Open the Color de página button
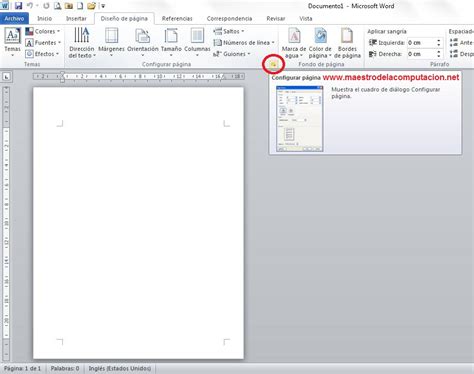 tap(320, 42)
